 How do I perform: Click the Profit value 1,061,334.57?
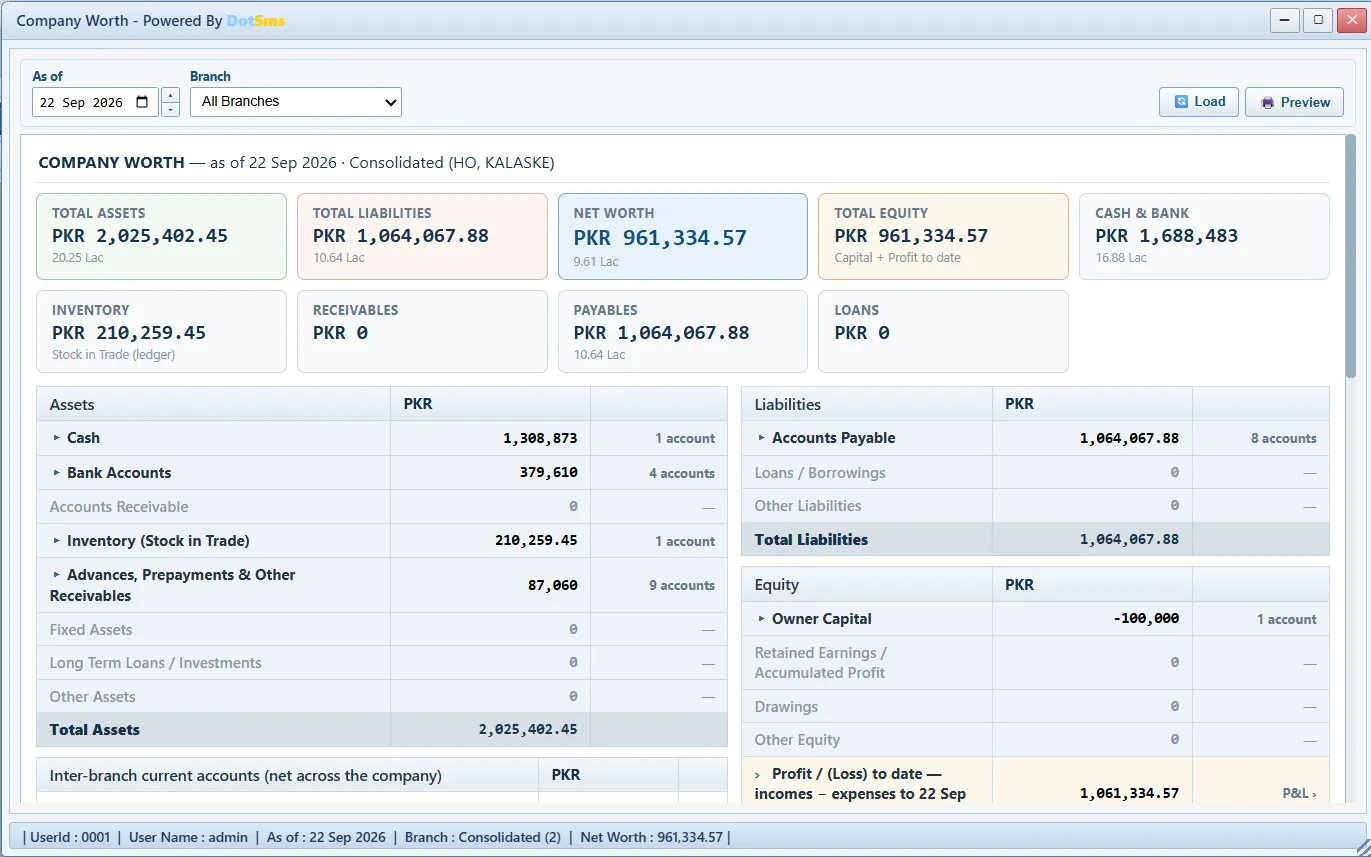(x=1130, y=793)
